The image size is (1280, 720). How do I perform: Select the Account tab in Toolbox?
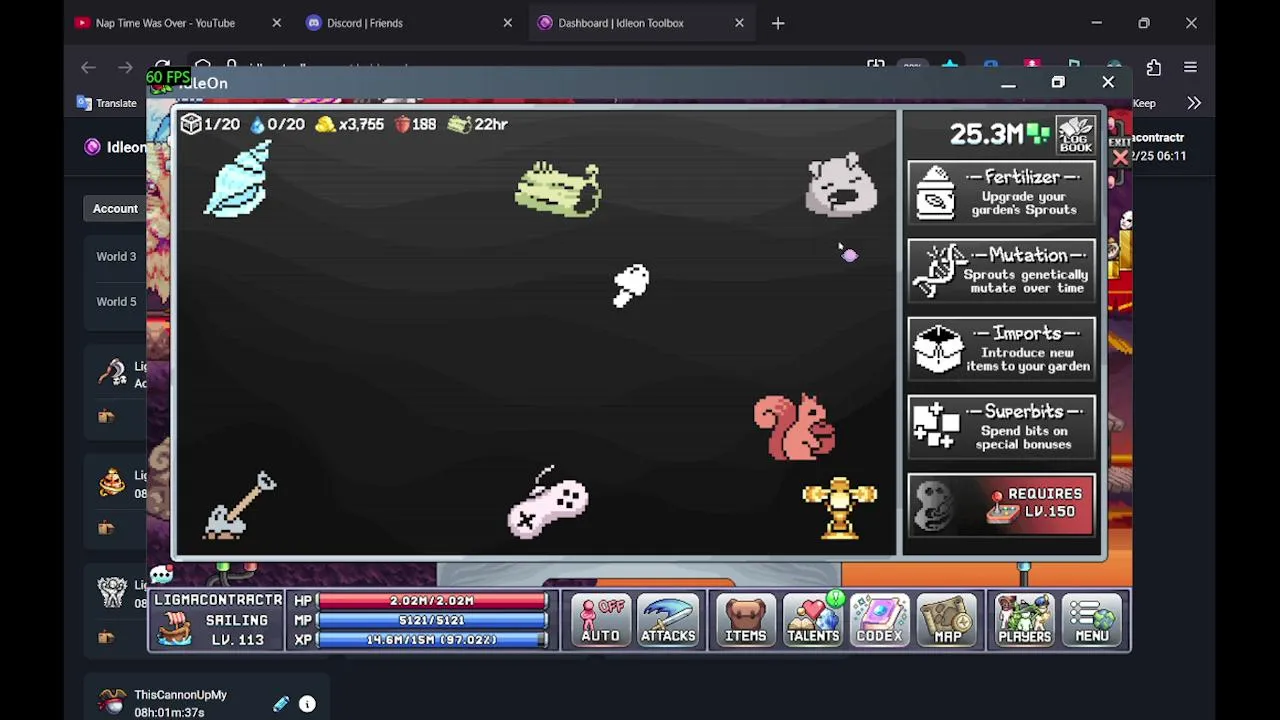click(115, 209)
